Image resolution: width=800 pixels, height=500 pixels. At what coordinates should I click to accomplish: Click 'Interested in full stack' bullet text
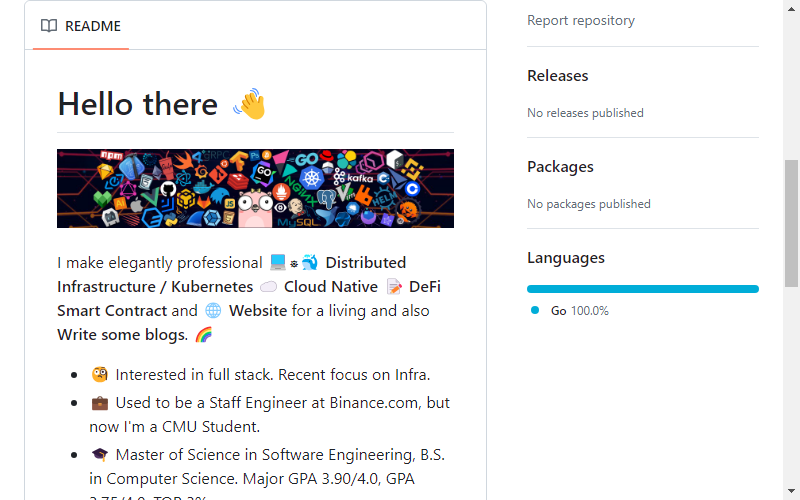[x=272, y=374]
